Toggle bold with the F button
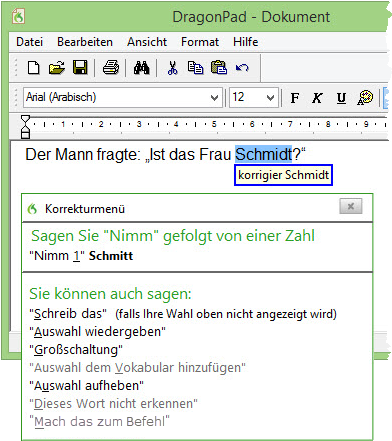Image resolution: width=392 pixels, height=441 pixels. click(x=295, y=98)
